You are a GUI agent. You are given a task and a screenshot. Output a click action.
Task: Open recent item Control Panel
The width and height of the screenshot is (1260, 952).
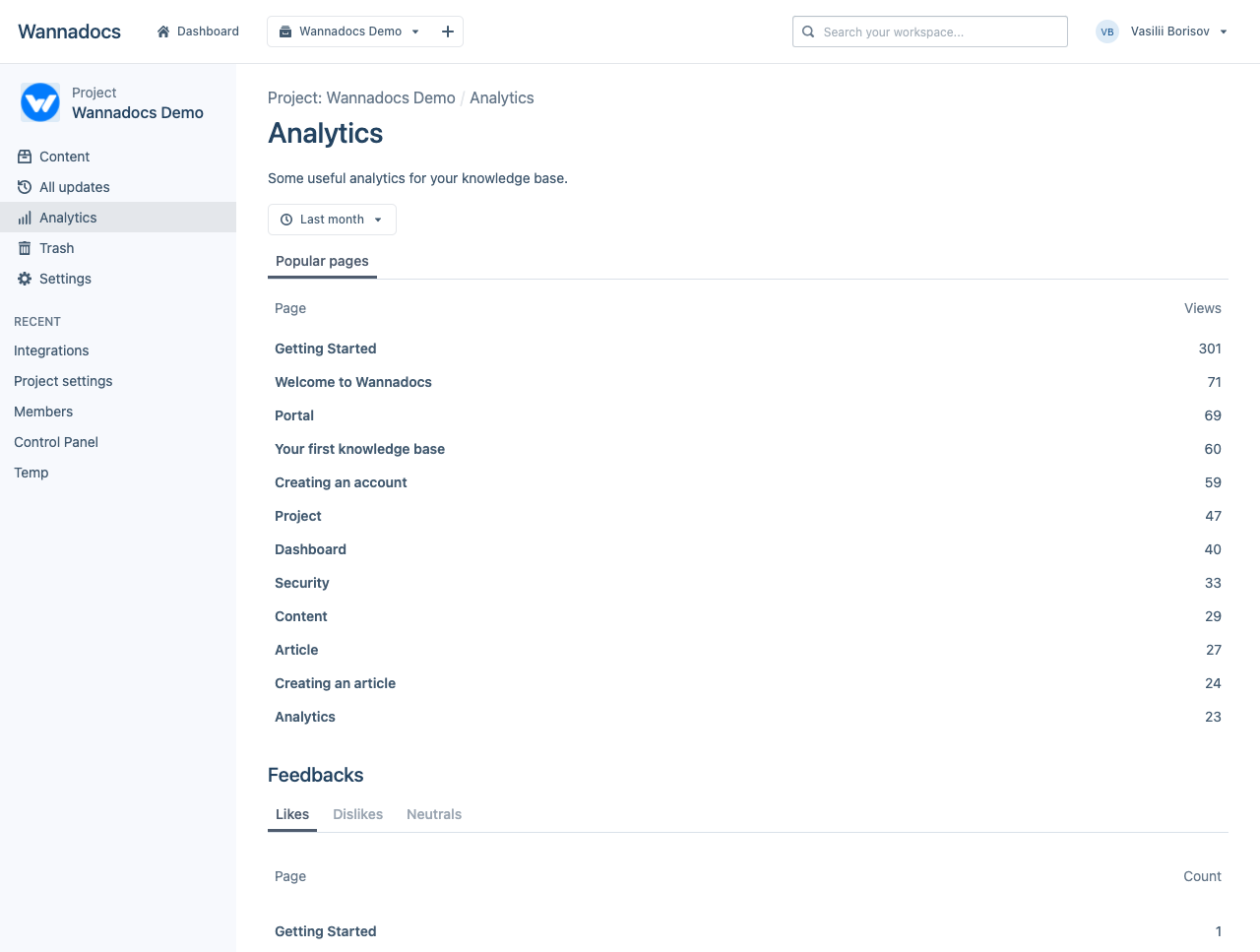tap(56, 442)
